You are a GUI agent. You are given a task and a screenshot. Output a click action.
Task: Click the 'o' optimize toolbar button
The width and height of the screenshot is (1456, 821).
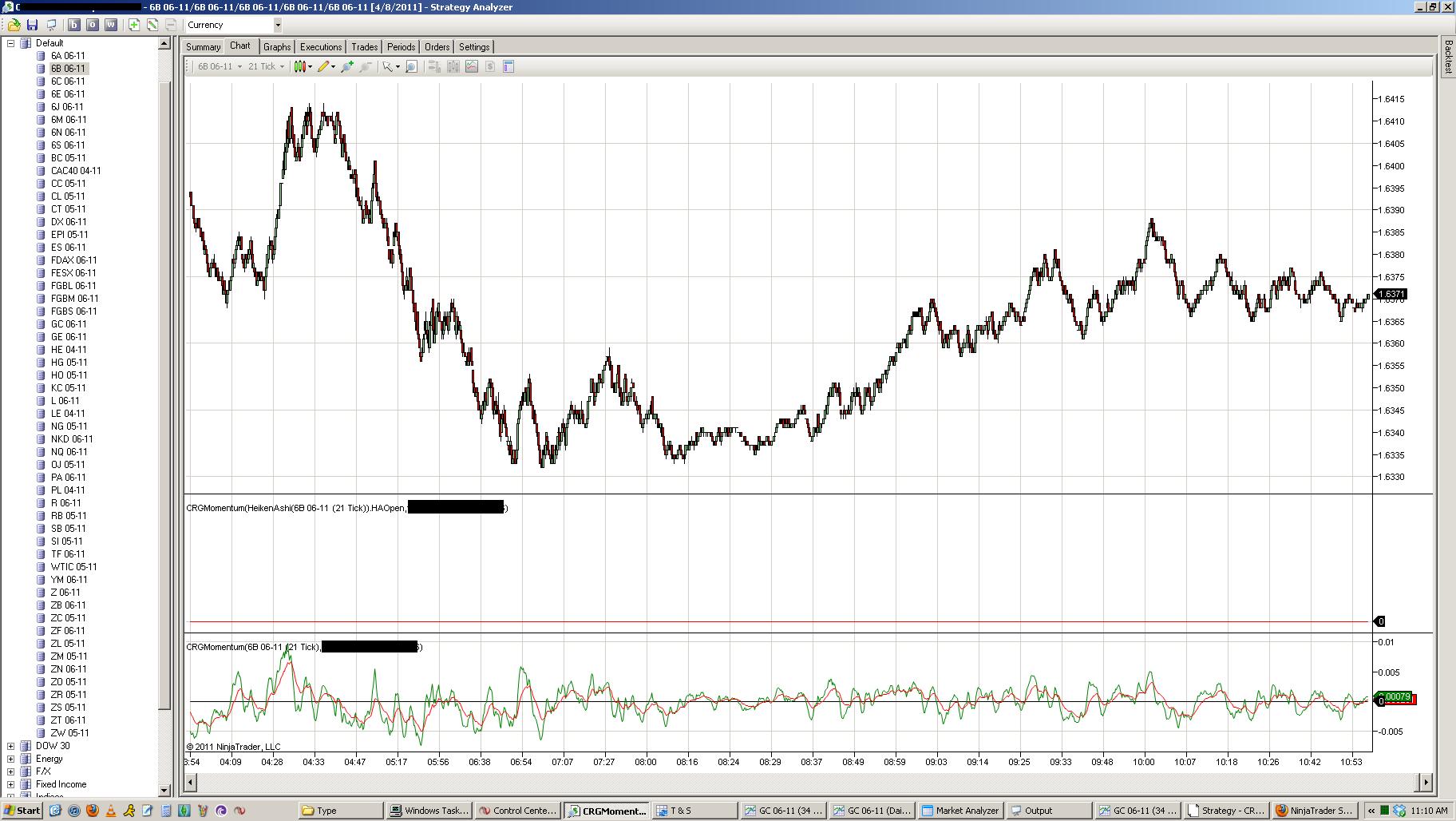tap(92, 25)
